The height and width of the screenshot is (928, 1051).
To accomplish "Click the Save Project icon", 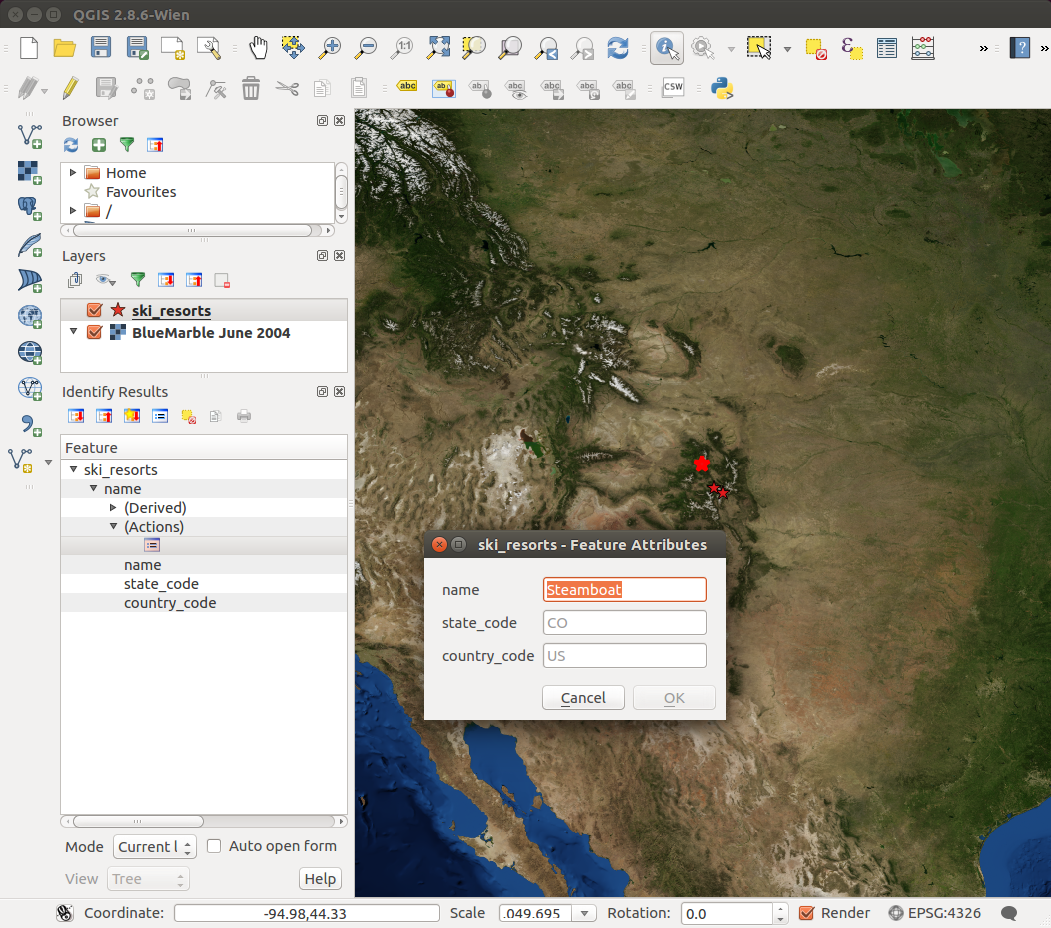I will click(x=101, y=48).
